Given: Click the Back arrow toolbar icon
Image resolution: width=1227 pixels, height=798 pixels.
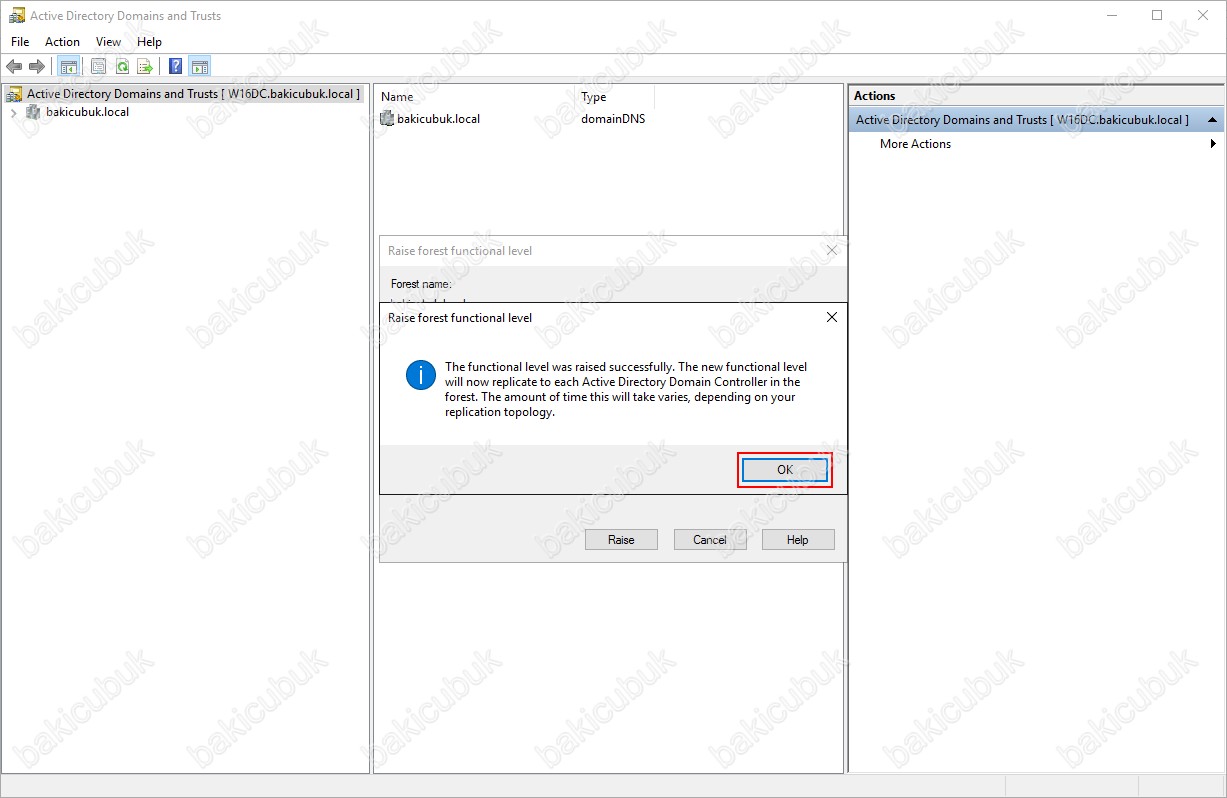Looking at the screenshot, I should 14,67.
